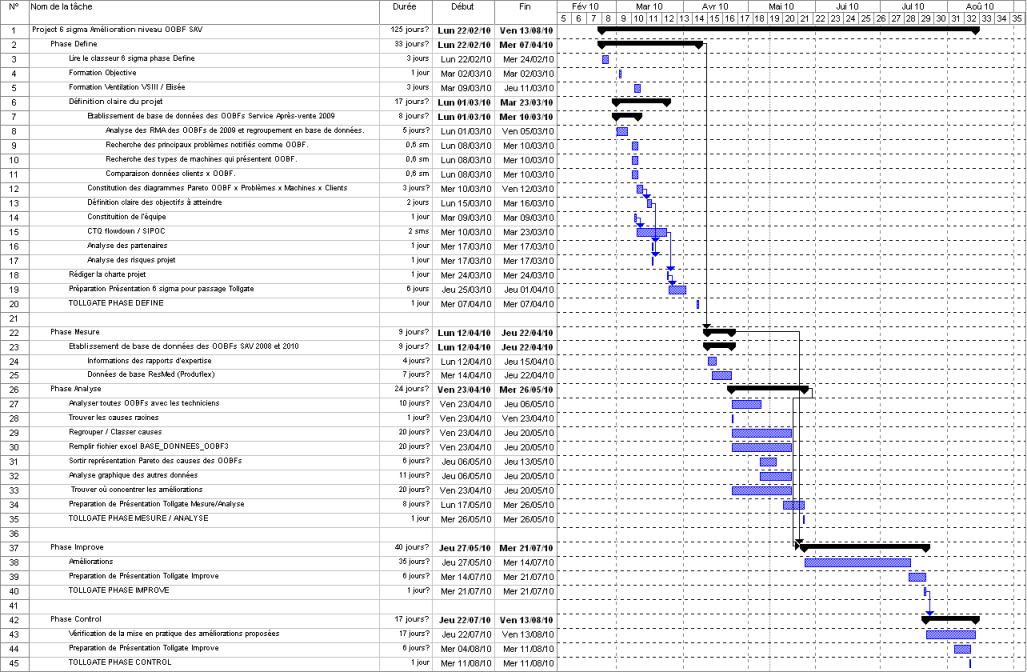1027x672 pixels.
Task: Select the "Phase Control" summary task name
Action: coord(76,620)
